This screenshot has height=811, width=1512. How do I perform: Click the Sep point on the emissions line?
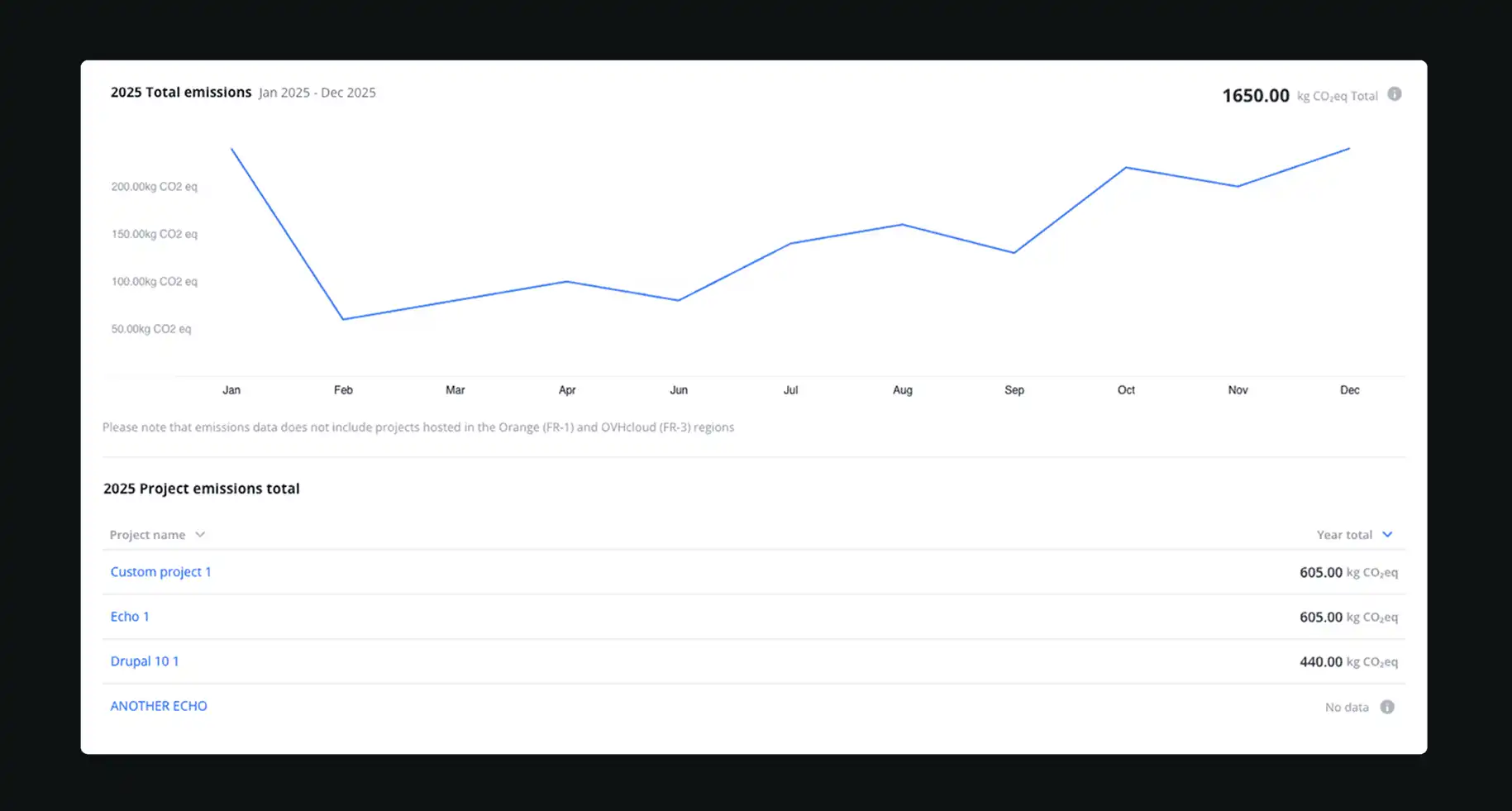pyautogui.click(x=1014, y=253)
